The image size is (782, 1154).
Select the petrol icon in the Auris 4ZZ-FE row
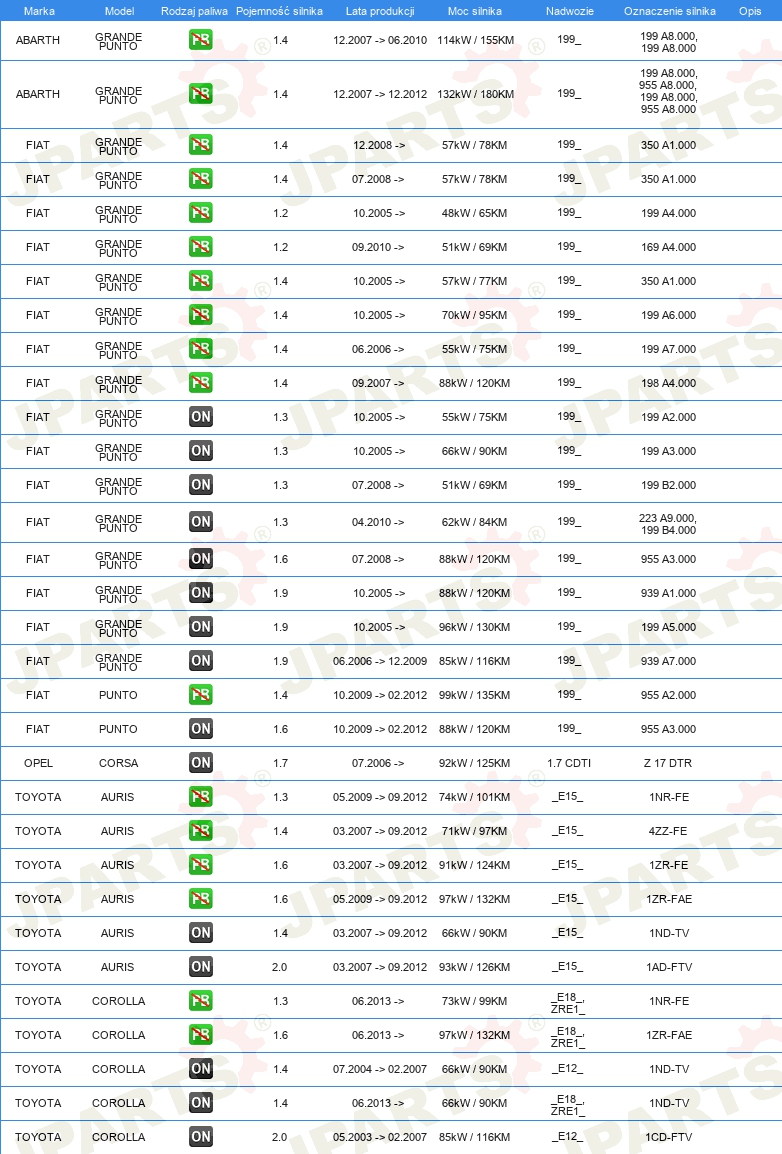click(x=201, y=830)
